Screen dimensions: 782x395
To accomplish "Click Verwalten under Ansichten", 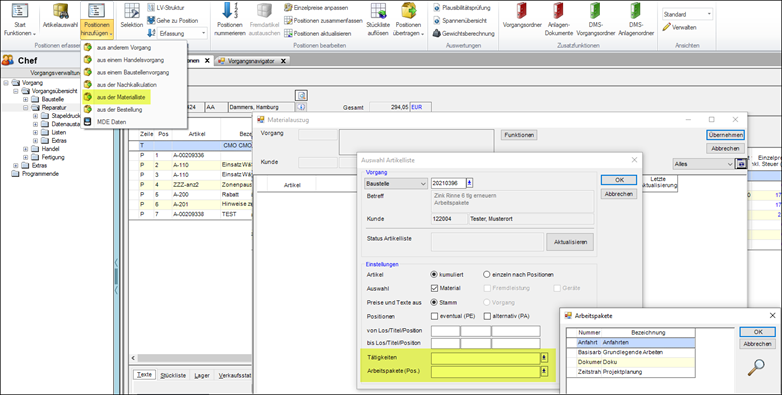I will coord(680,27).
